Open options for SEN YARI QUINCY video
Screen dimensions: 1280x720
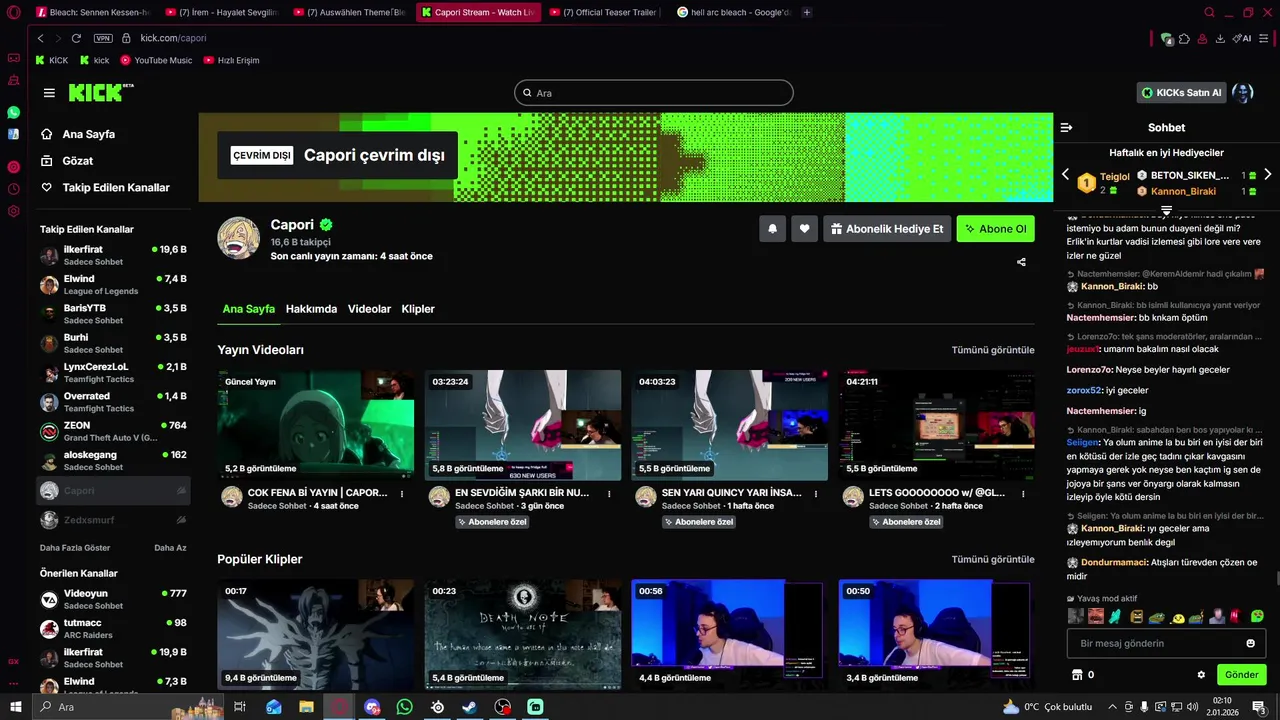(816, 493)
